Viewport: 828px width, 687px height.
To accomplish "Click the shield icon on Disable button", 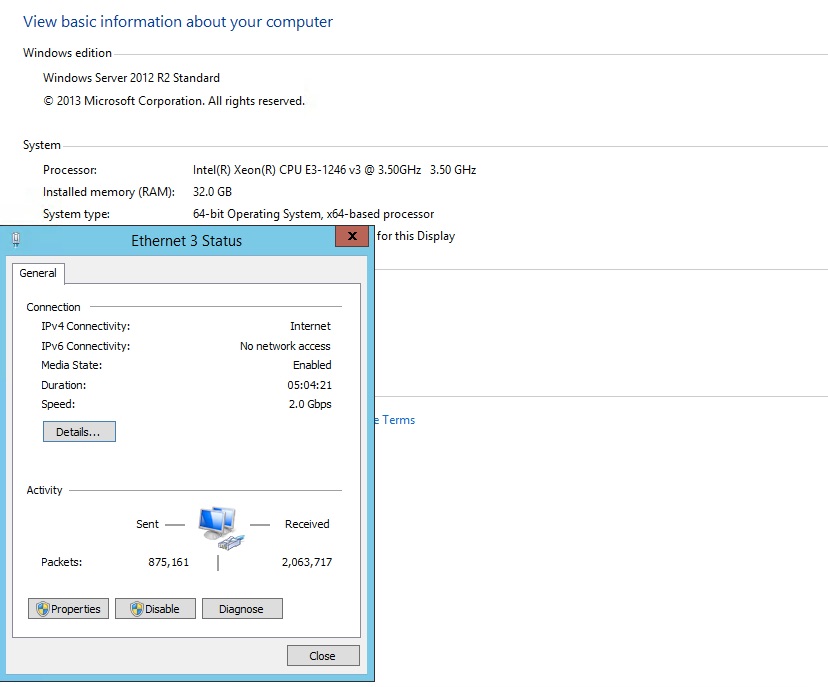I will 137,609.
